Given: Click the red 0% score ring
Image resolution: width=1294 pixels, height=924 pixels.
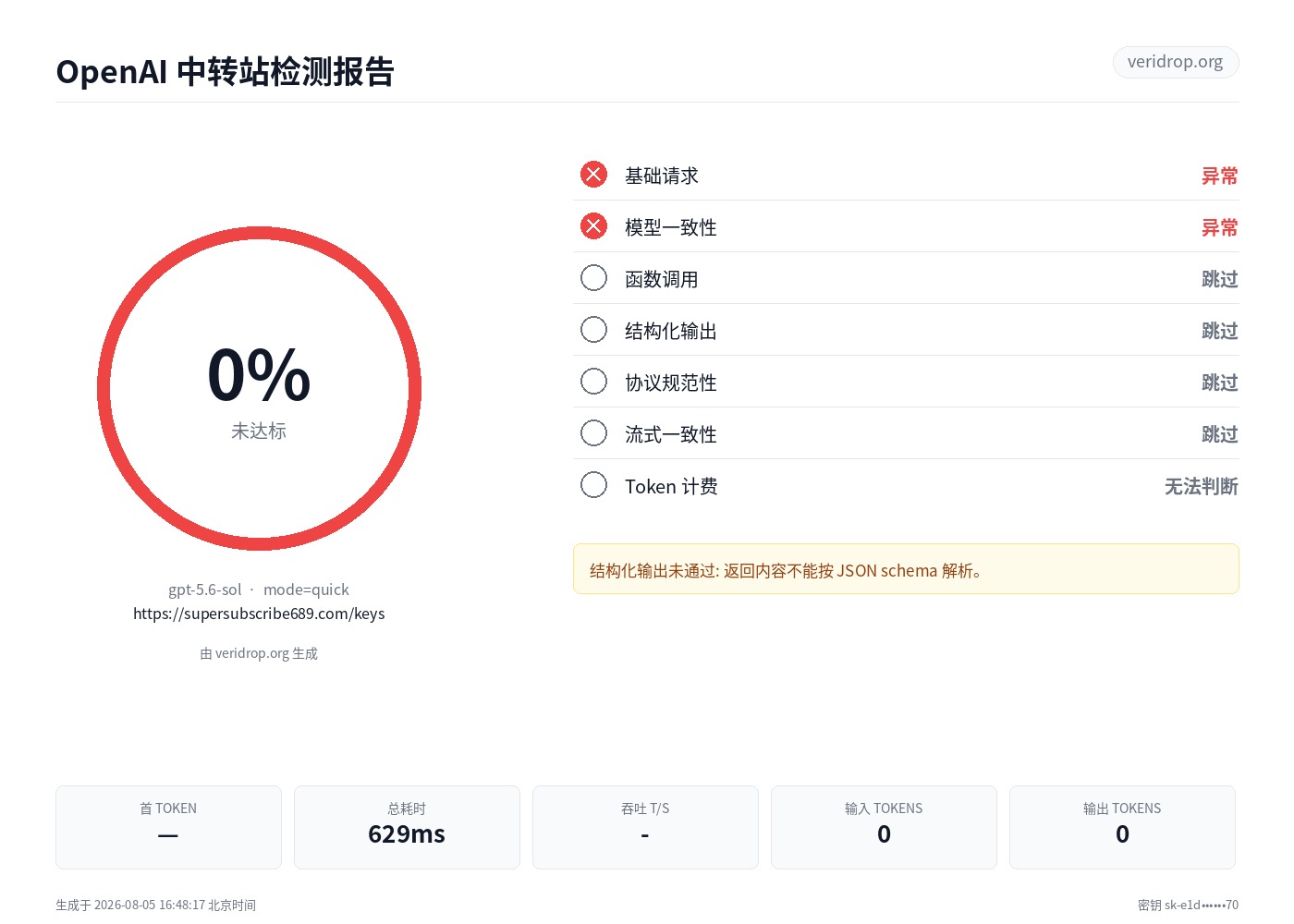Looking at the screenshot, I should (x=259, y=389).
